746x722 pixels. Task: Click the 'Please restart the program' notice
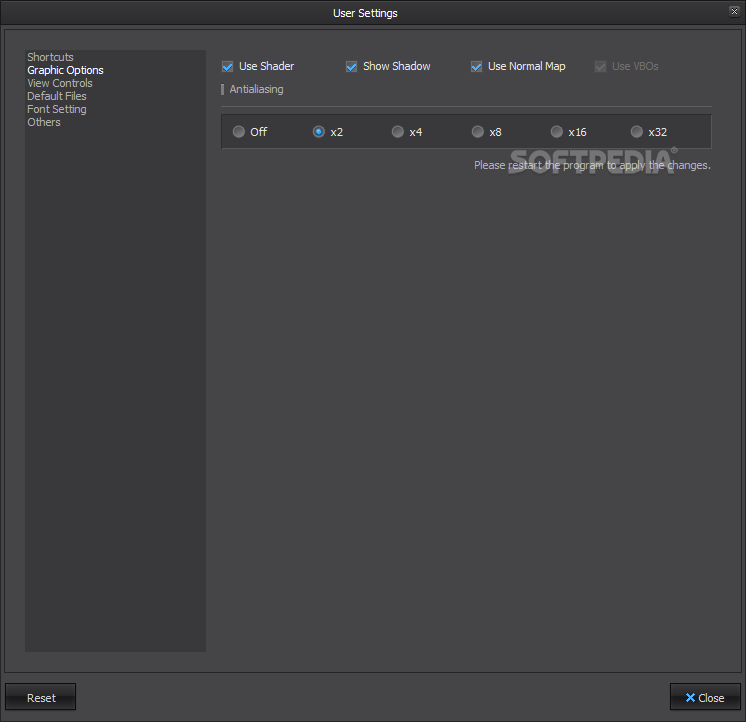tap(592, 166)
